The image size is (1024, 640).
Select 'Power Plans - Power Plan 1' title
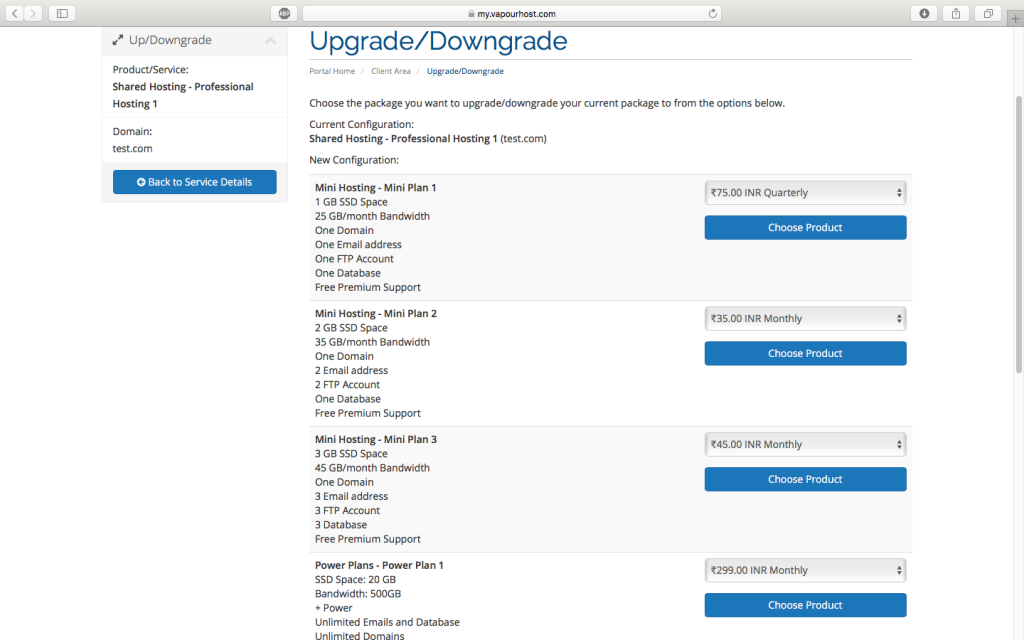click(x=379, y=566)
